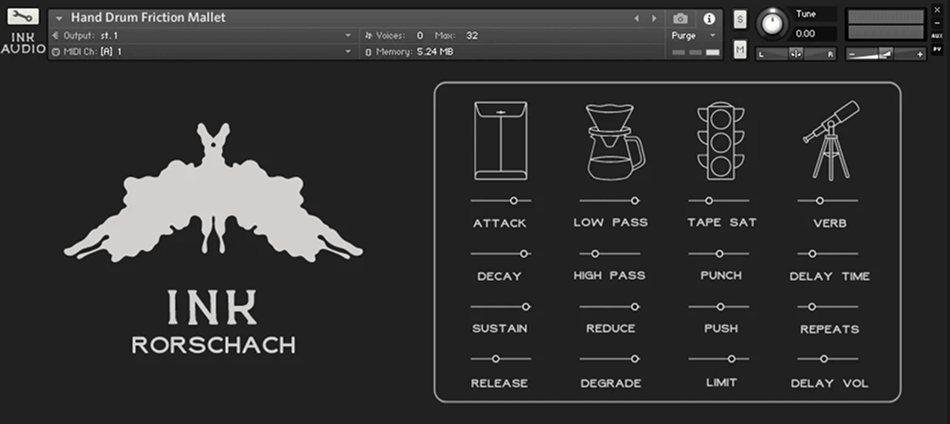The image size is (950, 424).
Task: Click the volume slider handle
Action: point(886,55)
